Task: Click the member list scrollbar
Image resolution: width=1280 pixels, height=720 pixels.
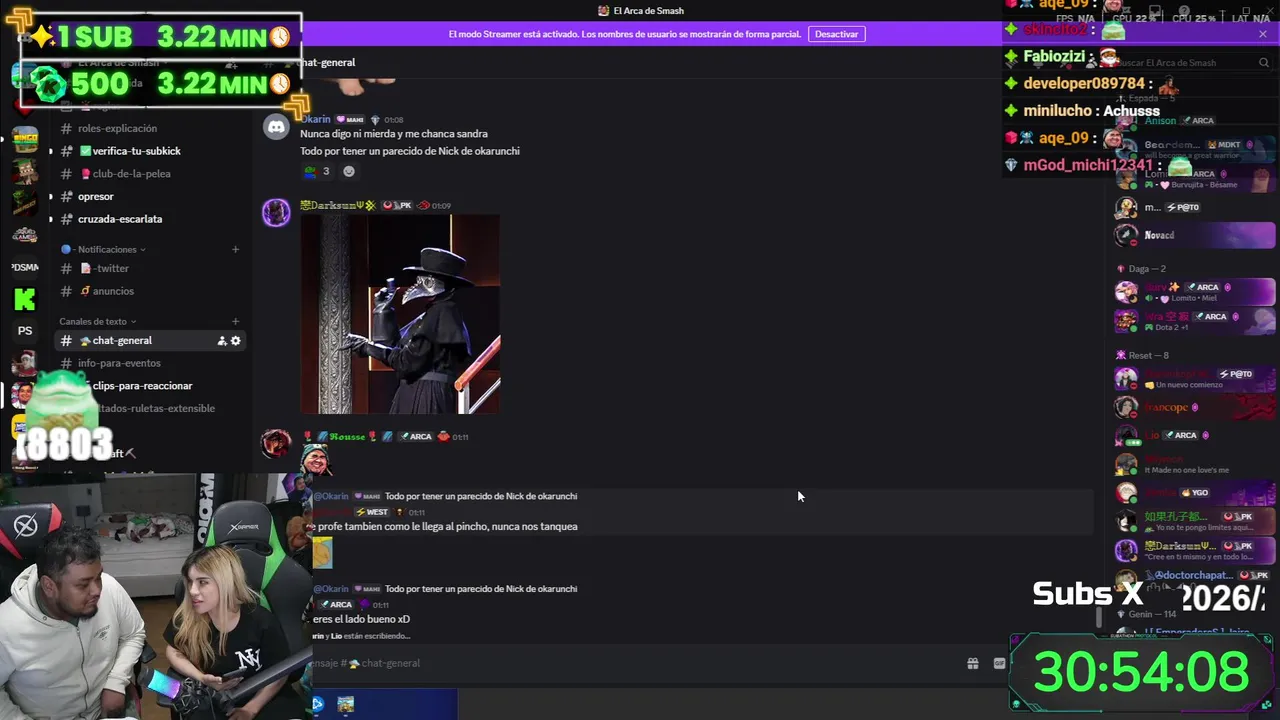Action: coord(1100,617)
